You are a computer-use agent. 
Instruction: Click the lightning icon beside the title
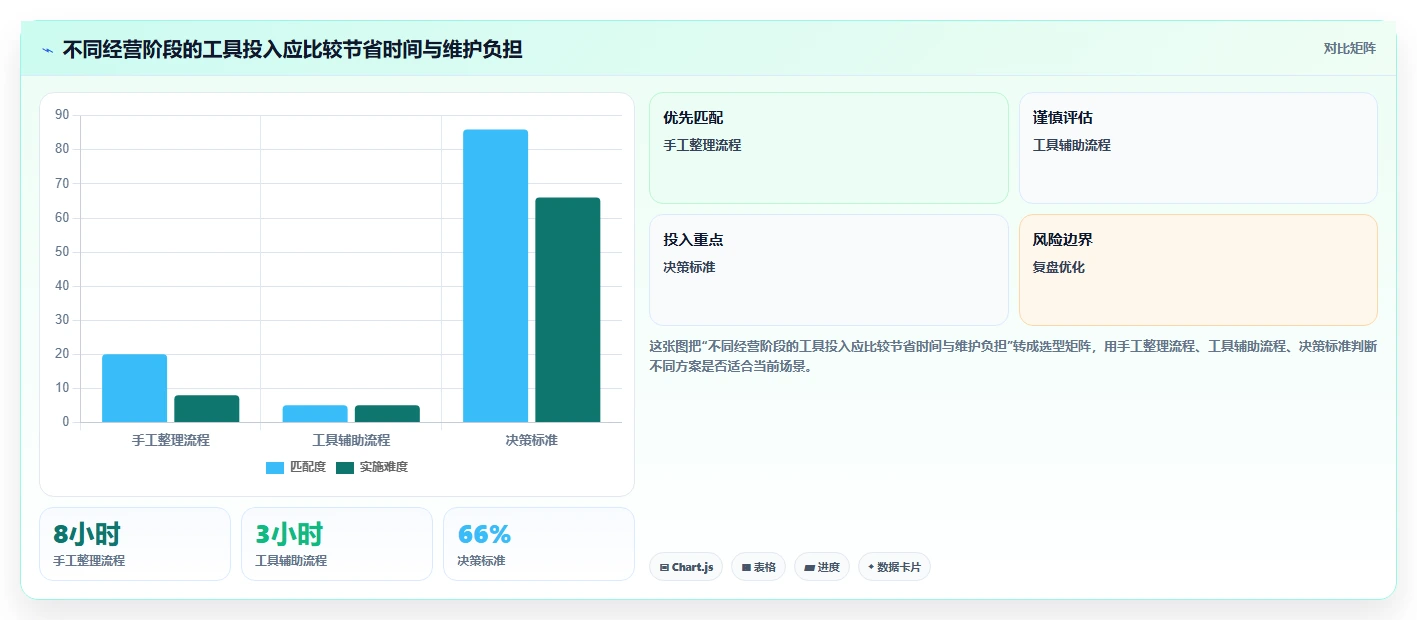48,50
